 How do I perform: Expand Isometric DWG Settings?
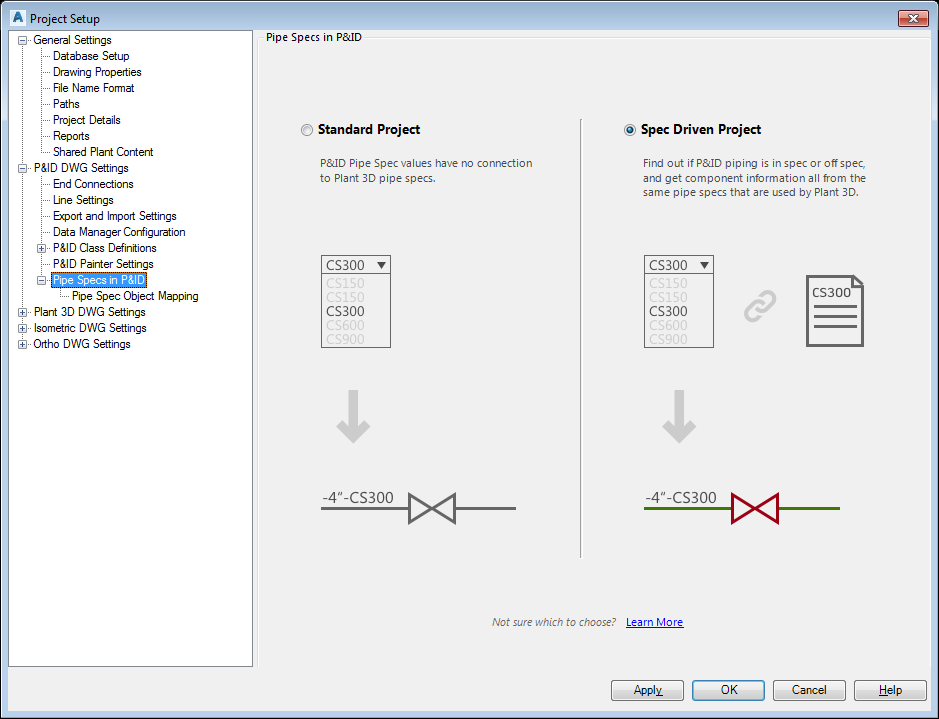pos(22,327)
